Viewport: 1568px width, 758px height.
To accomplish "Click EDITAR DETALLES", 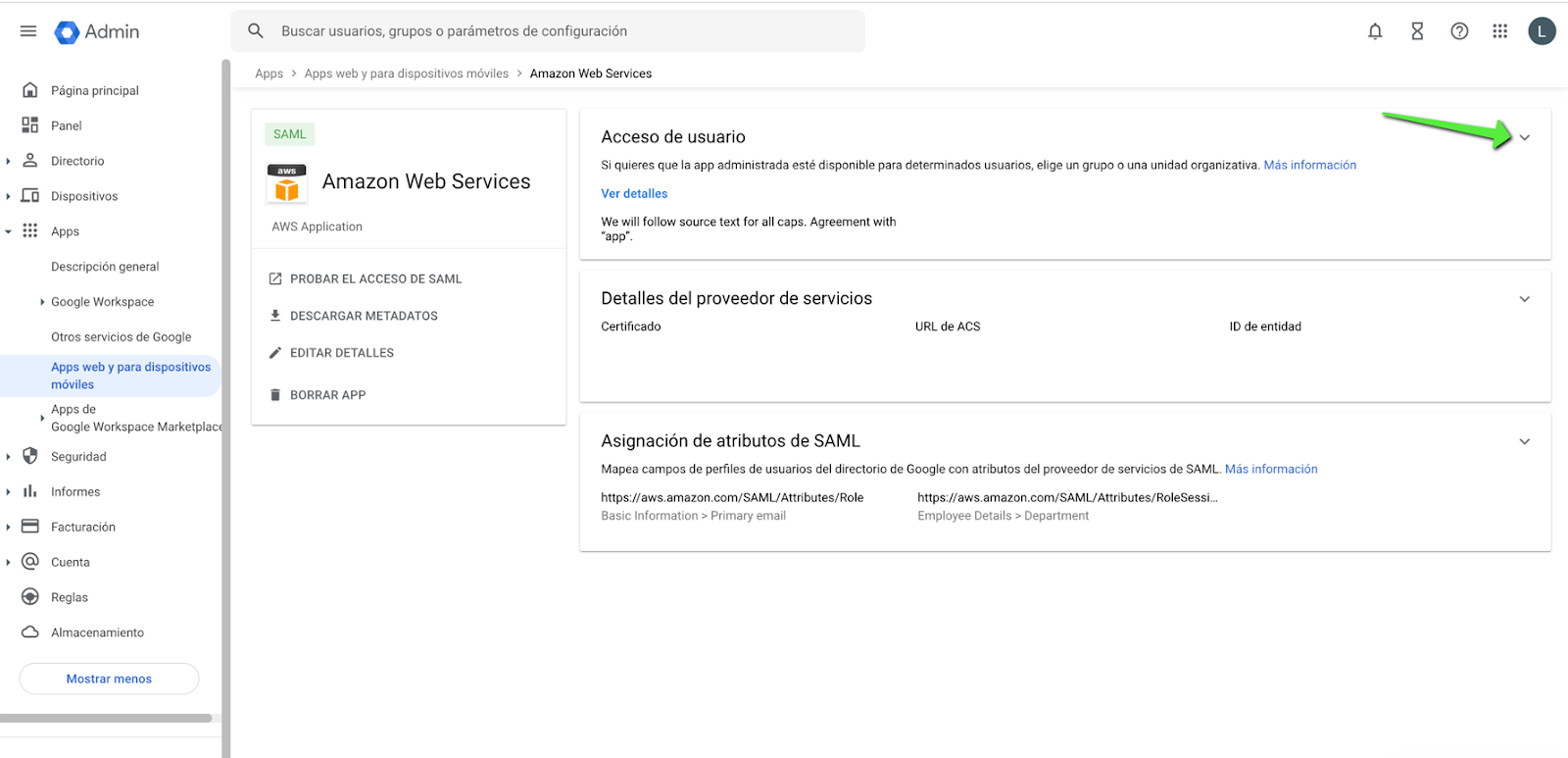I will pyautogui.click(x=342, y=353).
